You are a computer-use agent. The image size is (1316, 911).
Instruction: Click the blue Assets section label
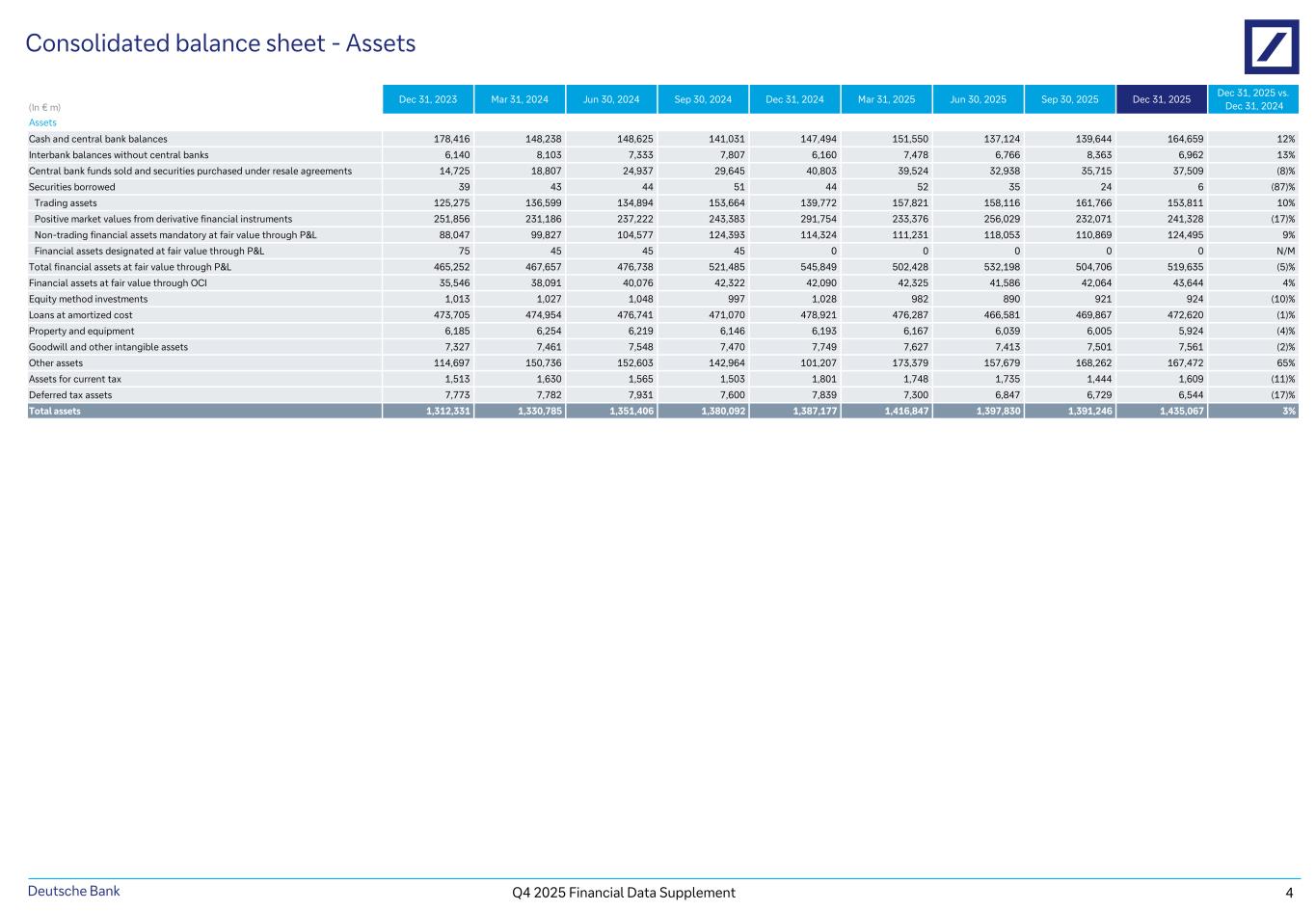[42, 122]
